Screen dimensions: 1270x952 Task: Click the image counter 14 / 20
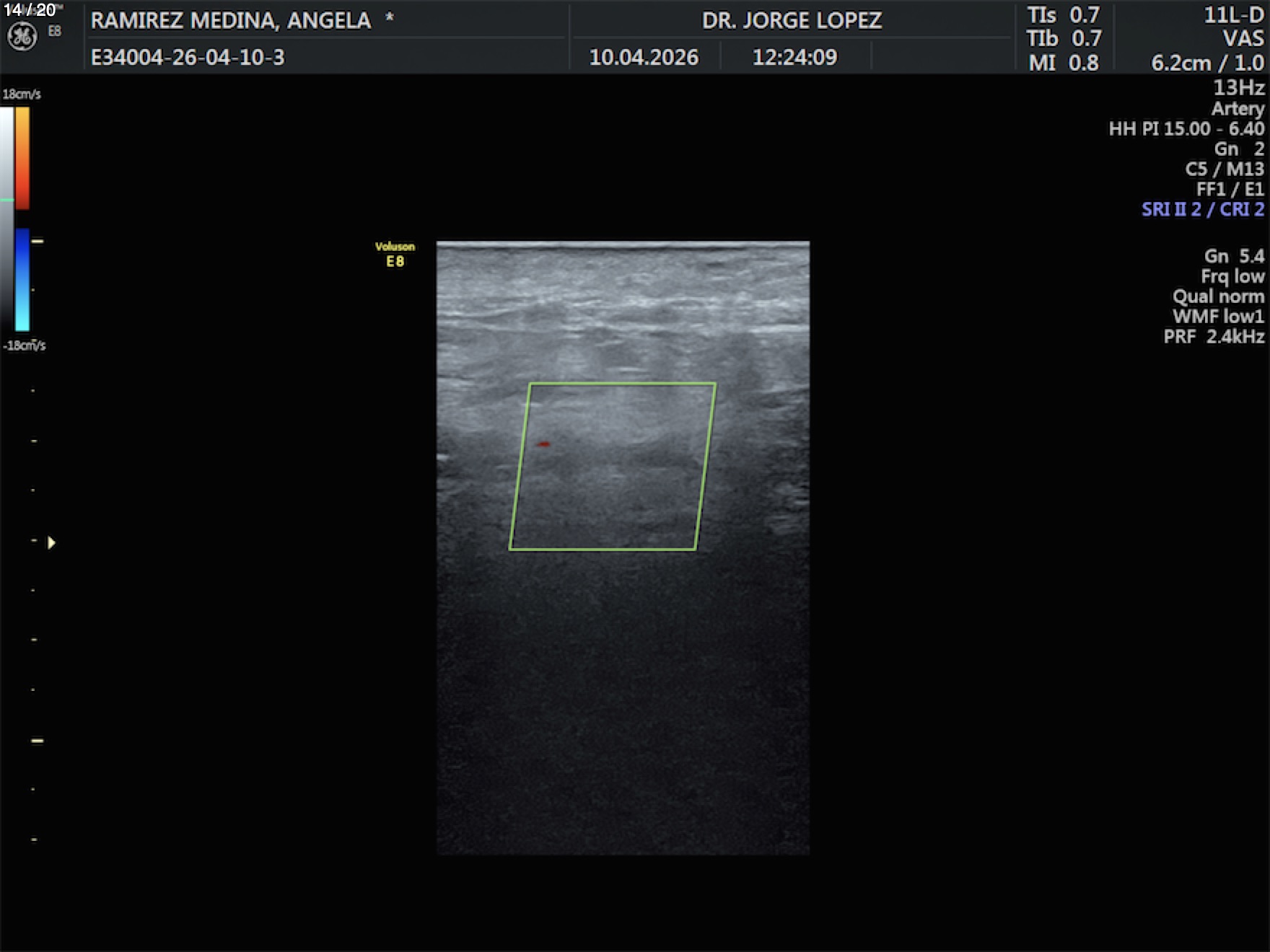(x=30, y=10)
